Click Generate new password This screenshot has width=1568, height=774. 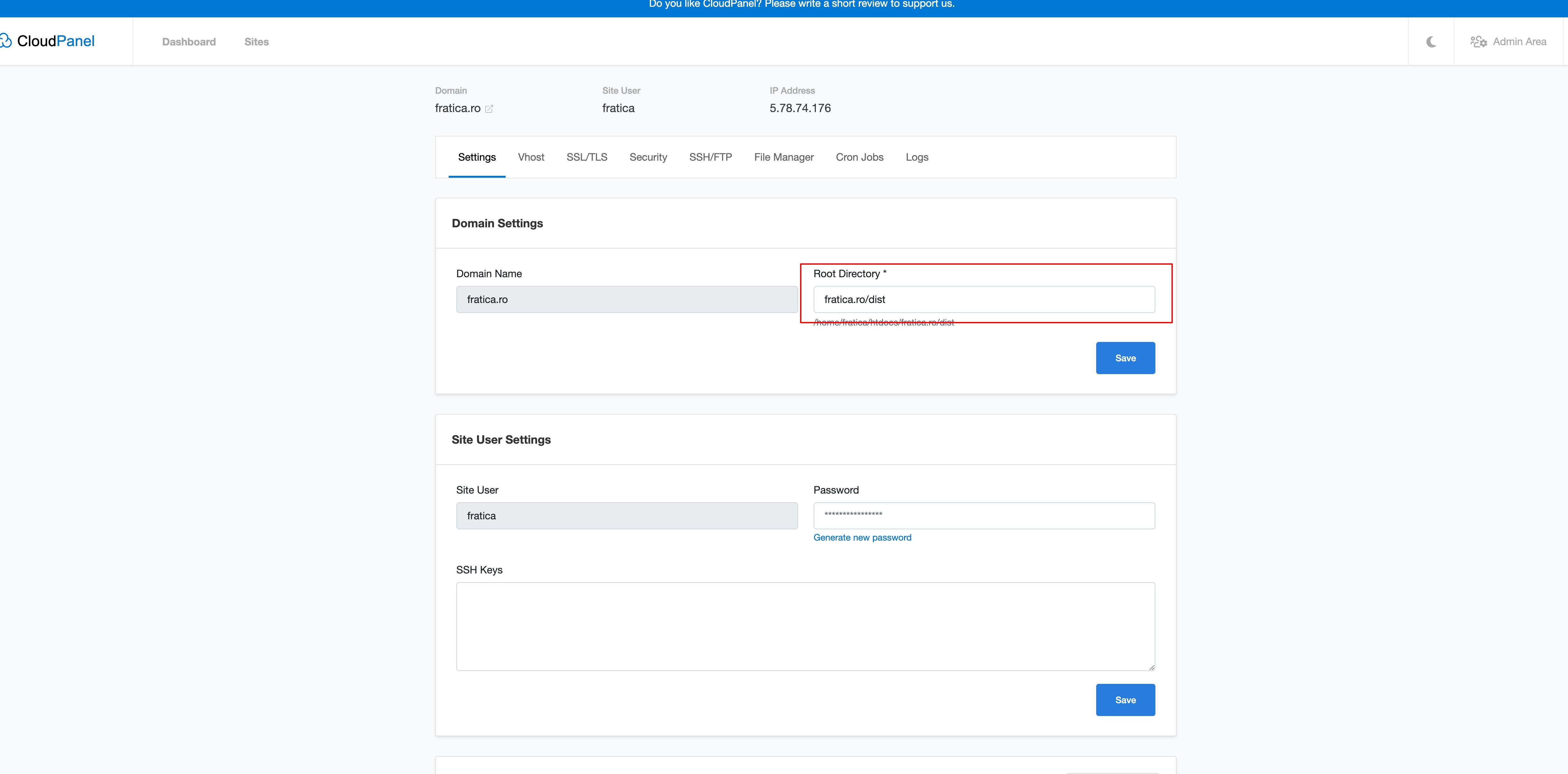[862, 537]
